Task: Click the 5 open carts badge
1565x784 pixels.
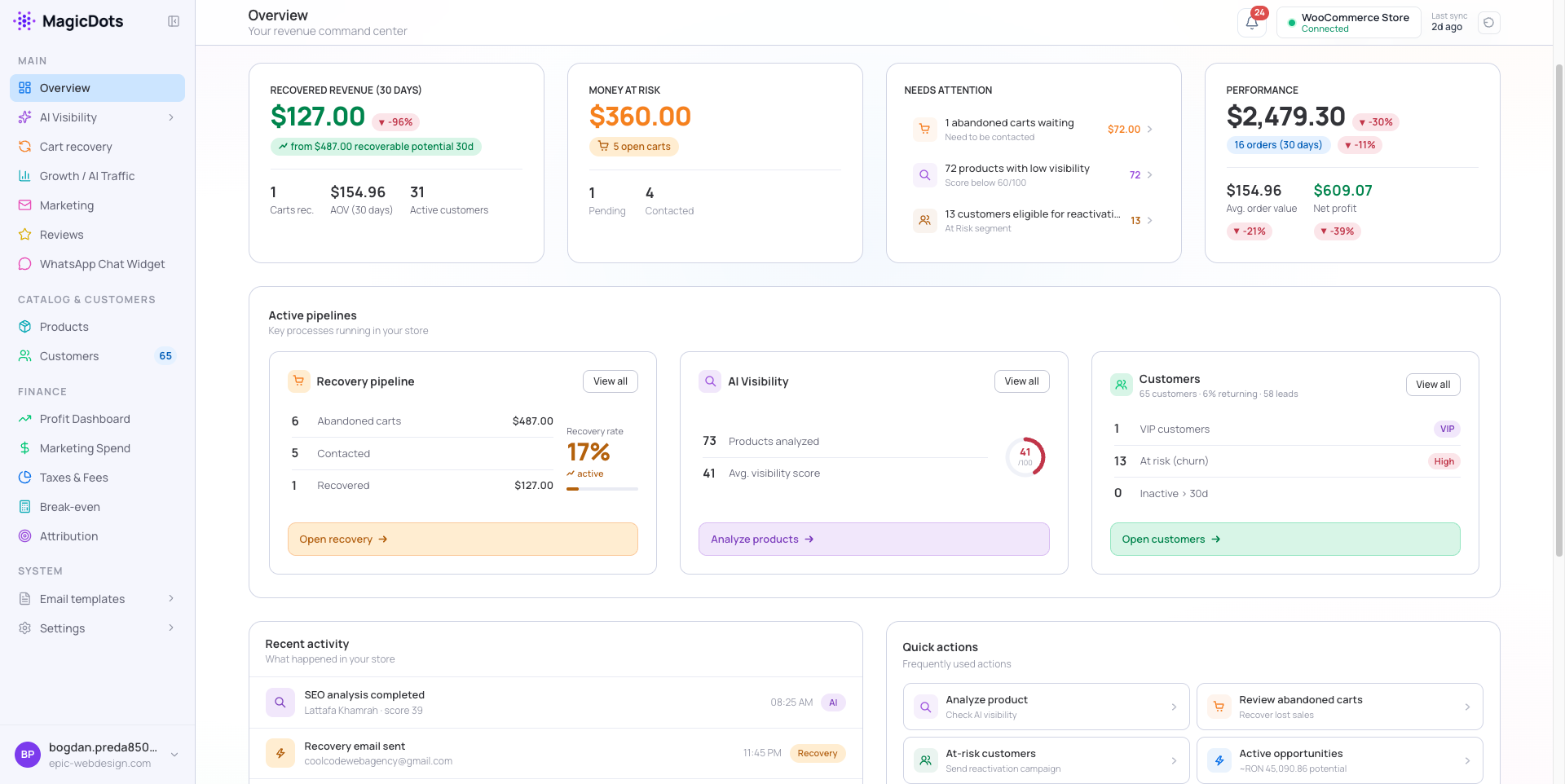Action: coord(634,147)
